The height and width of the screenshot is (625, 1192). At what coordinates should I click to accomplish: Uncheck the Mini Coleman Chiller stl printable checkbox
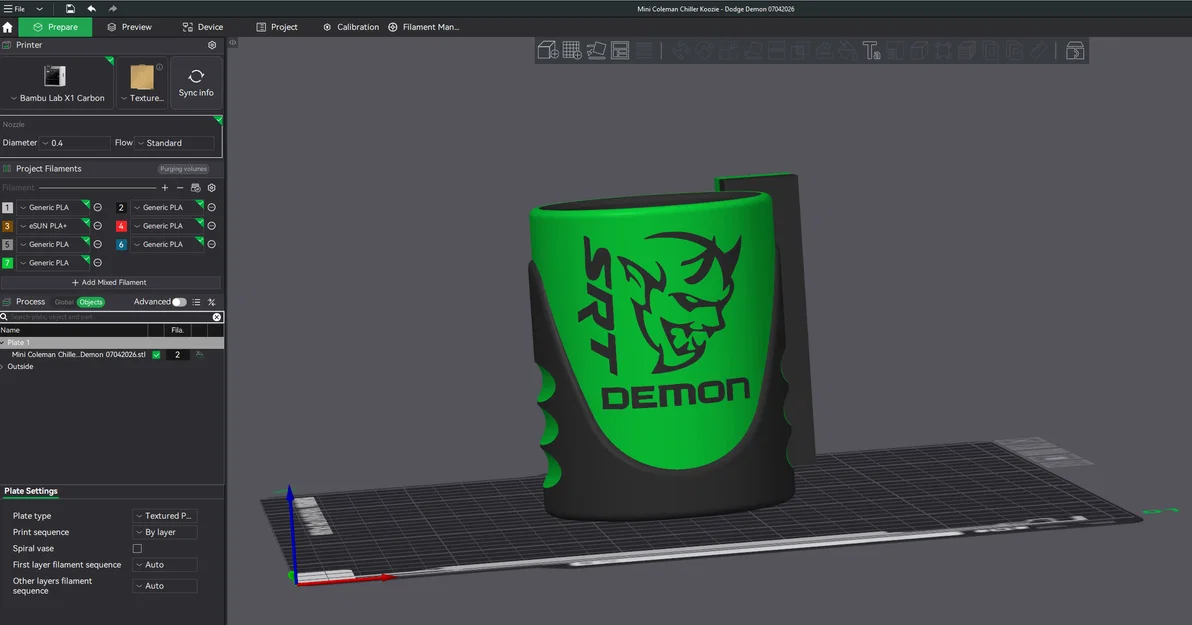[157, 355]
